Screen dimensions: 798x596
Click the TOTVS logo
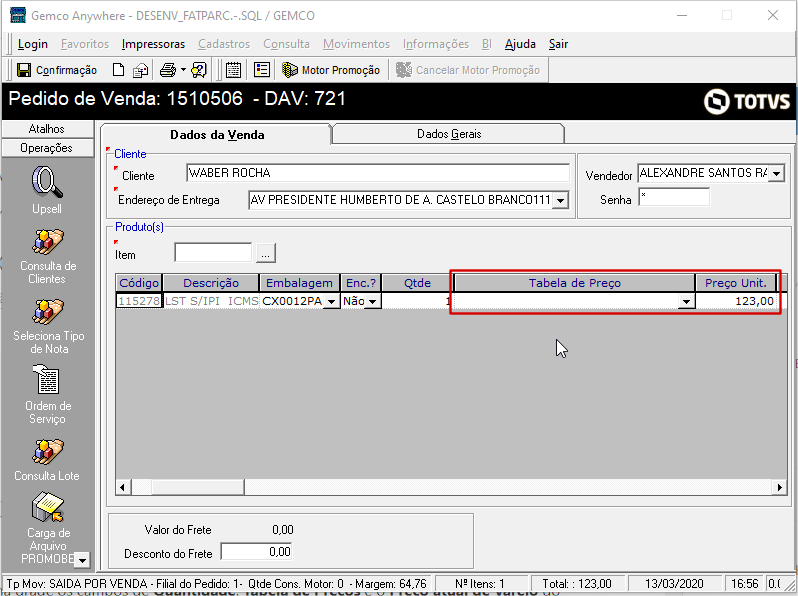747,101
